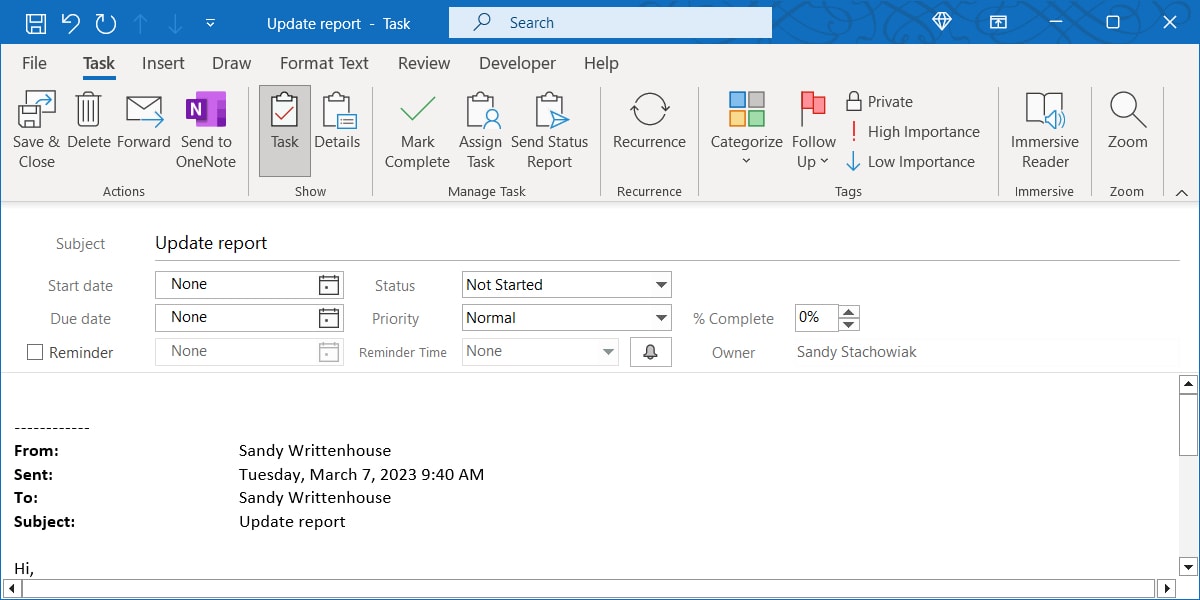Screen dimensions: 1200x600
Task: Open the Send Status Report tool
Action: click(x=550, y=128)
